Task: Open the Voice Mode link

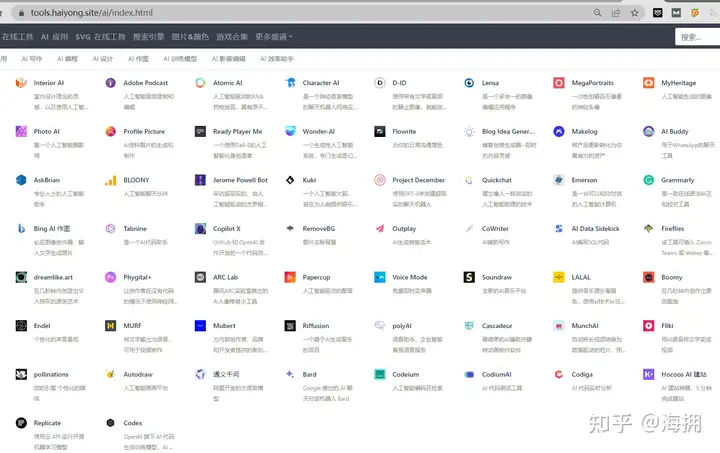Action: point(410,277)
